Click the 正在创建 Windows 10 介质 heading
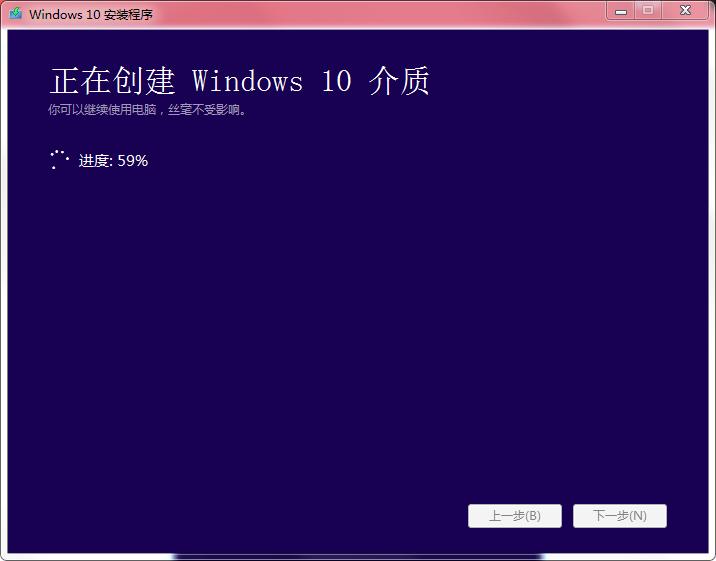The image size is (716, 561). point(239,81)
